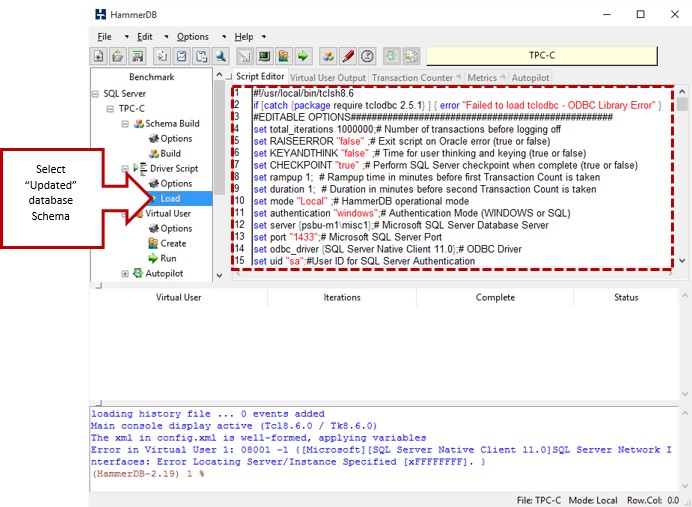Click the gear icon for Virtual User Options
This screenshot has width=692, height=507.
point(154,229)
